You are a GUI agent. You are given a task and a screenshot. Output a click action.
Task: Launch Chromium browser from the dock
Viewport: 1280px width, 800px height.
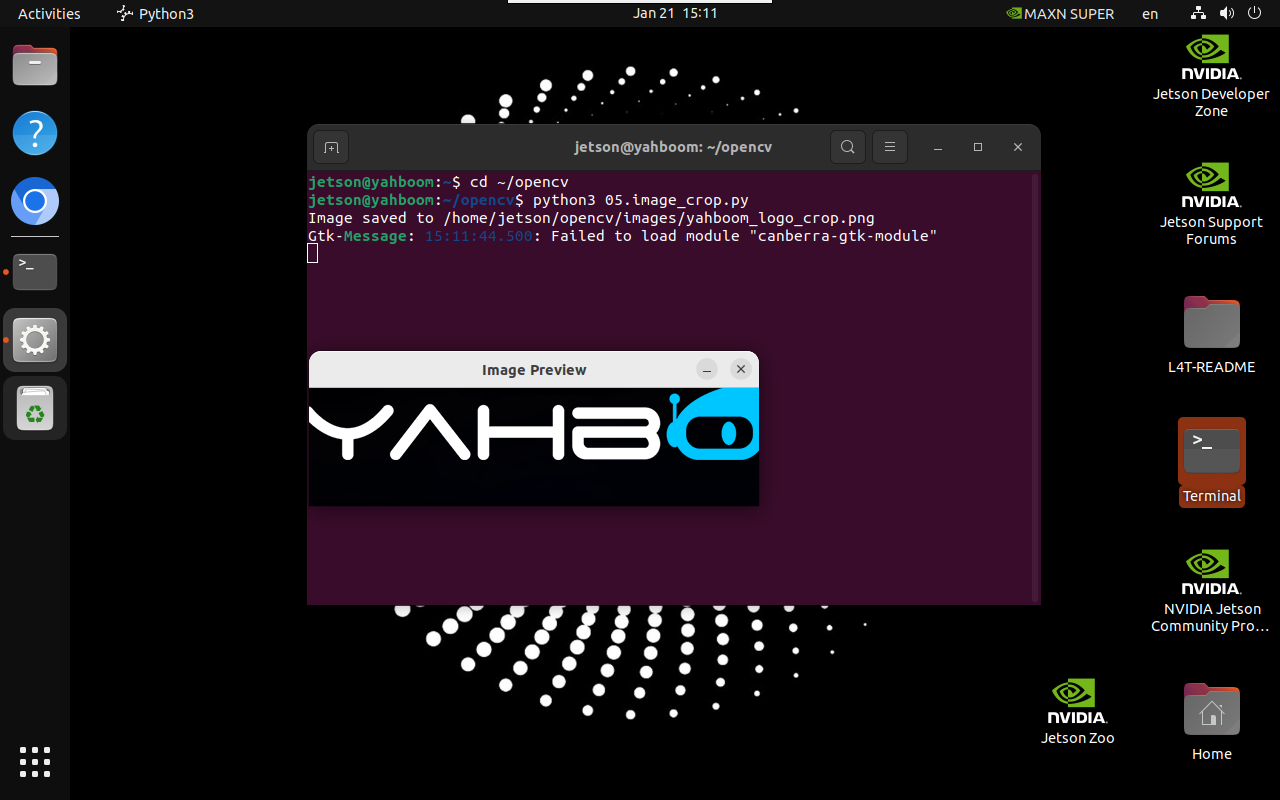coord(35,202)
